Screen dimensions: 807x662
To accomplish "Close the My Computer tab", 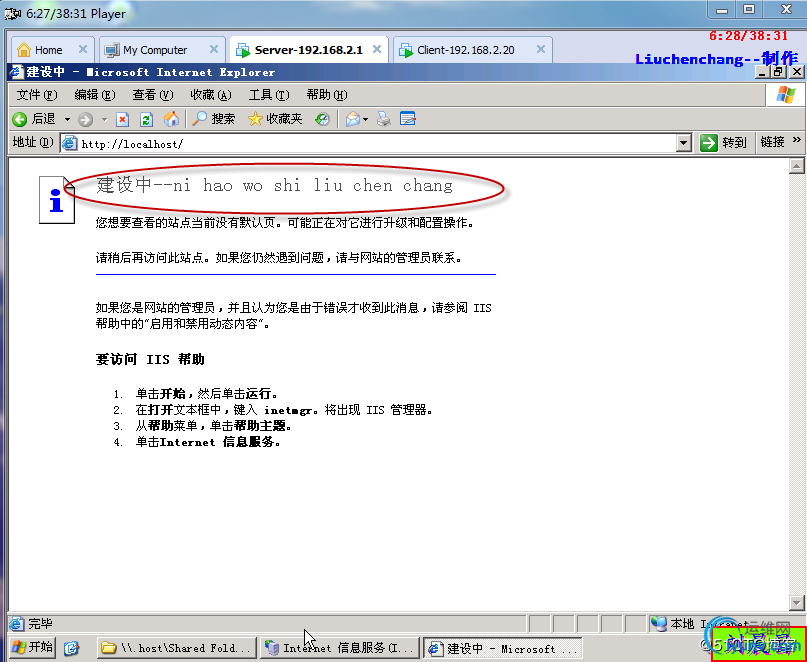I will click(x=214, y=49).
